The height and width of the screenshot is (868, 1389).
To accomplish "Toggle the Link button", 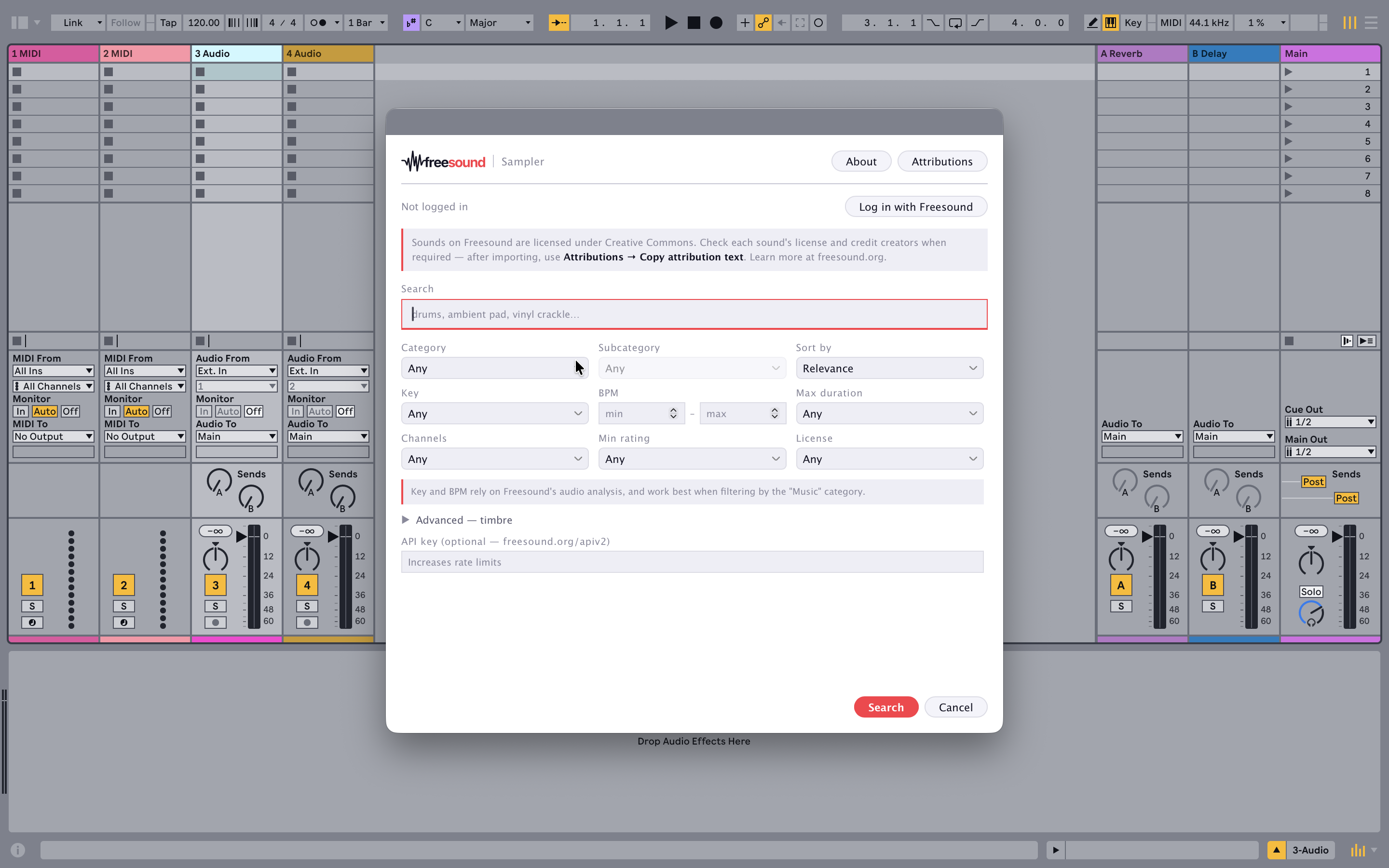I will 73,23.
